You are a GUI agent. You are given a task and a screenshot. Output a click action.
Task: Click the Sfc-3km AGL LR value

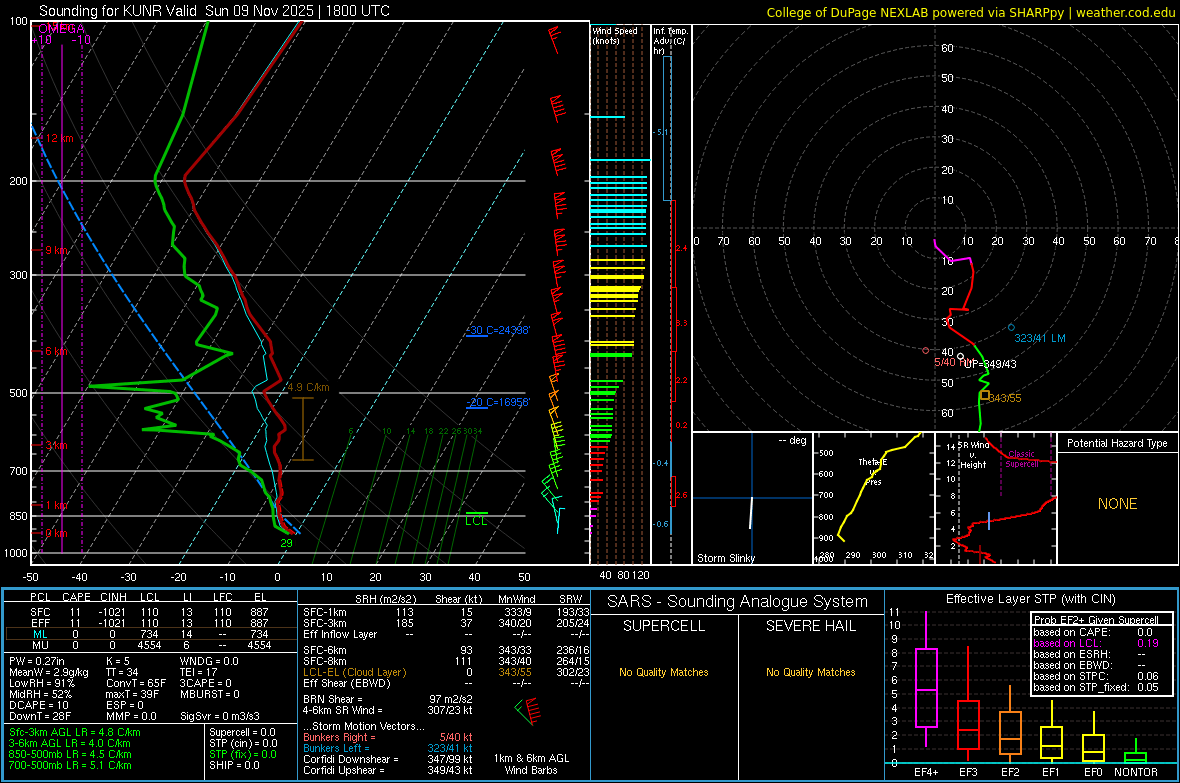(x=75, y=732)
